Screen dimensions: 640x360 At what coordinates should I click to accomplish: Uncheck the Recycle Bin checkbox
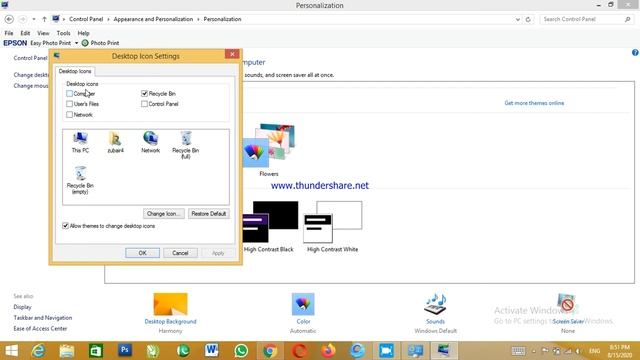(144, 93)
